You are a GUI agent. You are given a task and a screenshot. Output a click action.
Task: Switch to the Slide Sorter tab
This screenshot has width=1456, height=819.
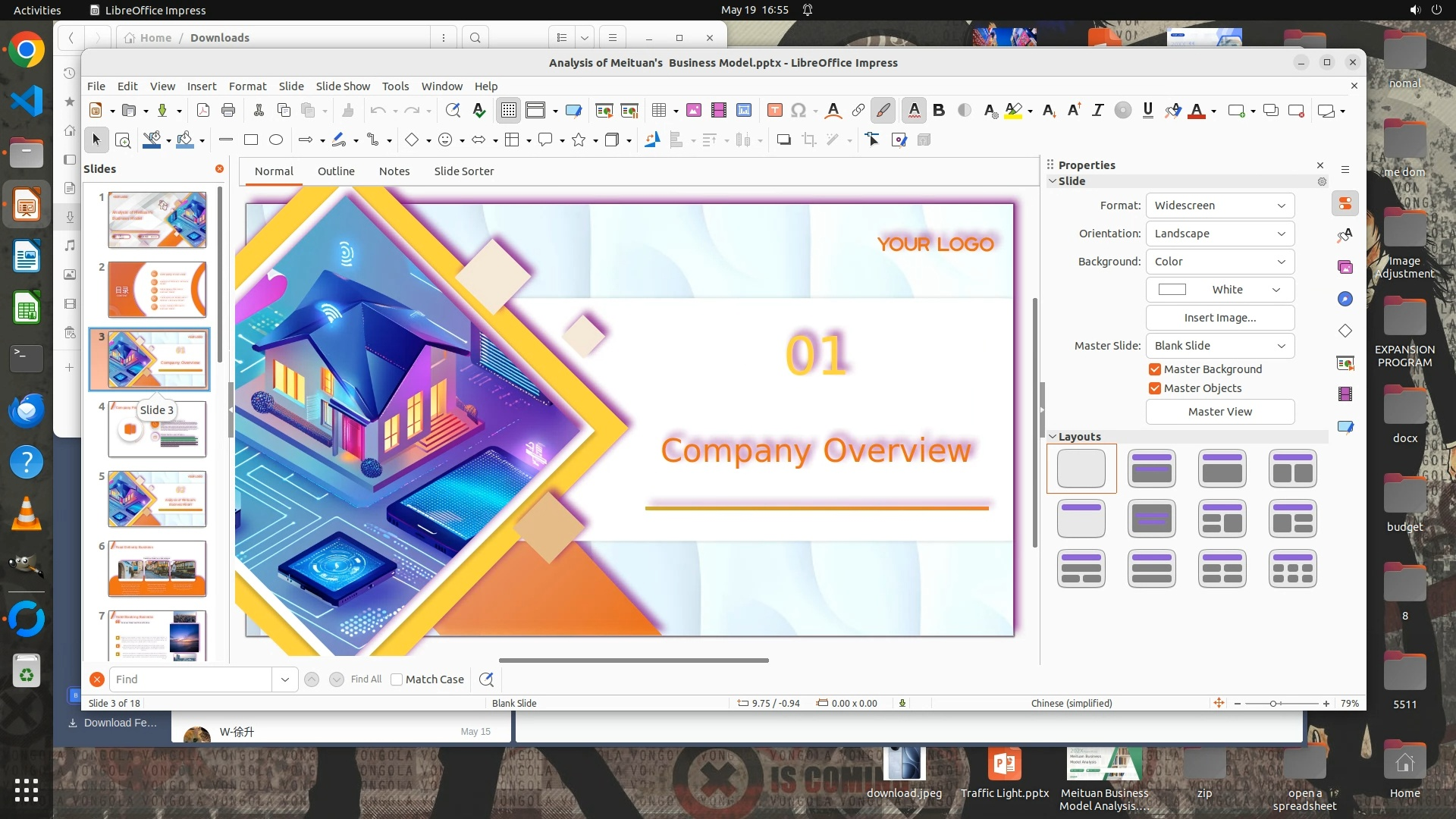pos(463,171)
